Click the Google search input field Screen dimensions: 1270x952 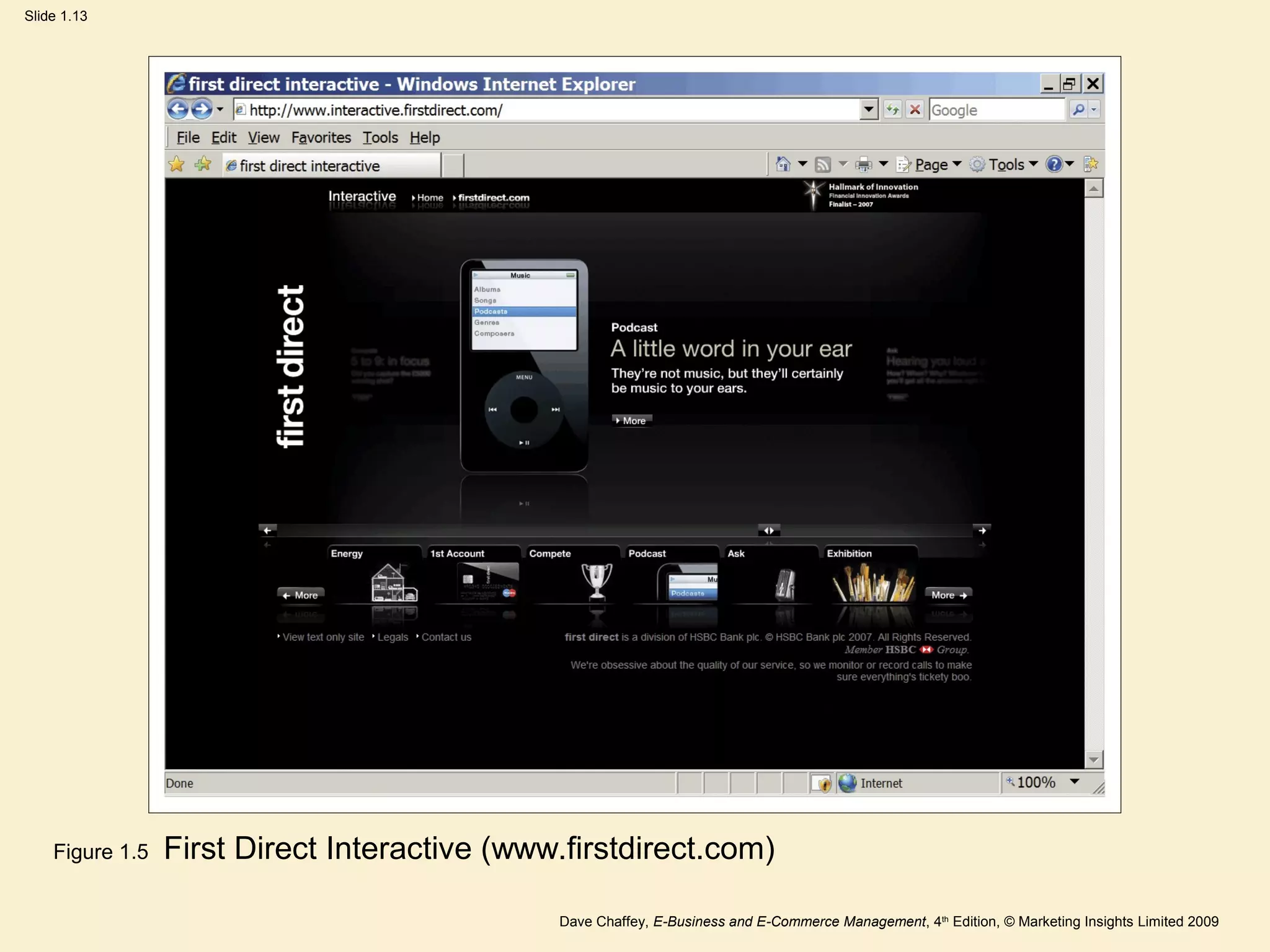[x=996, y=110]
